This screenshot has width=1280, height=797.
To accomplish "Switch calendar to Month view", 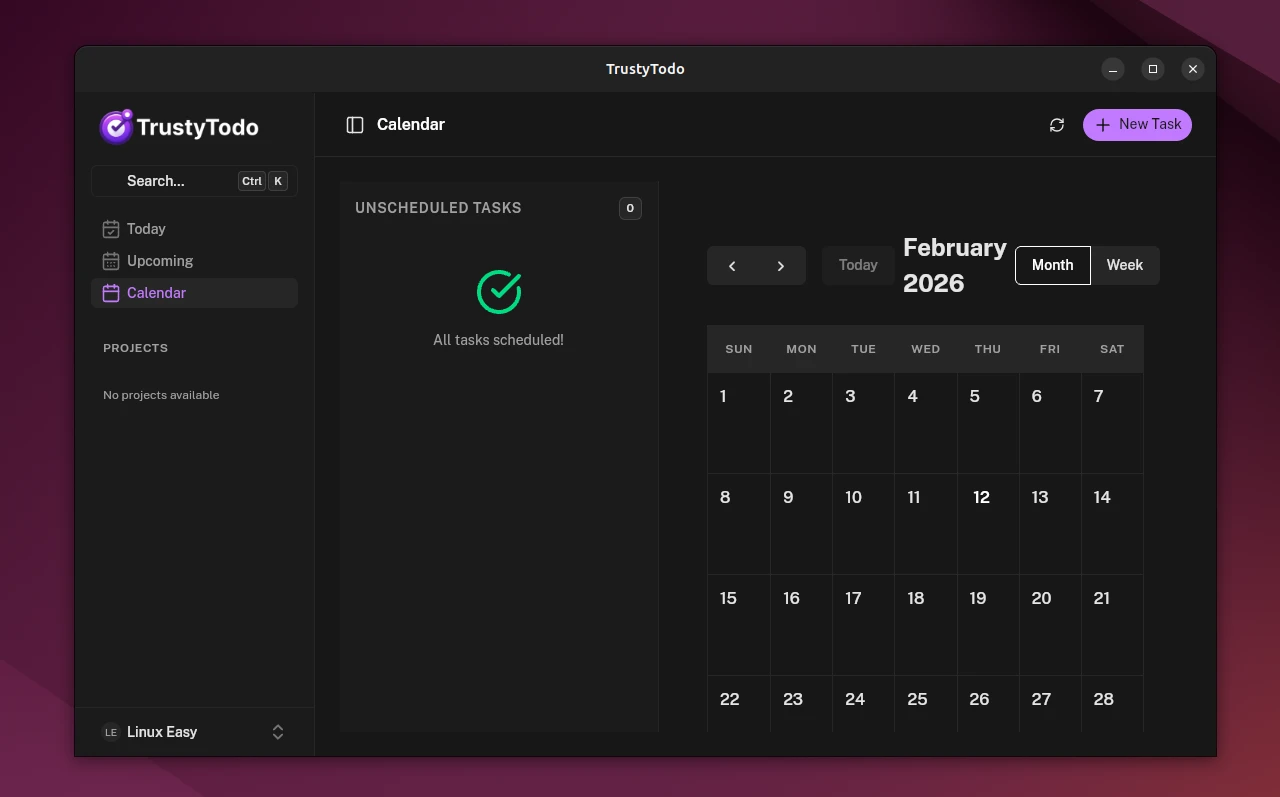I will coord(1052,265).
